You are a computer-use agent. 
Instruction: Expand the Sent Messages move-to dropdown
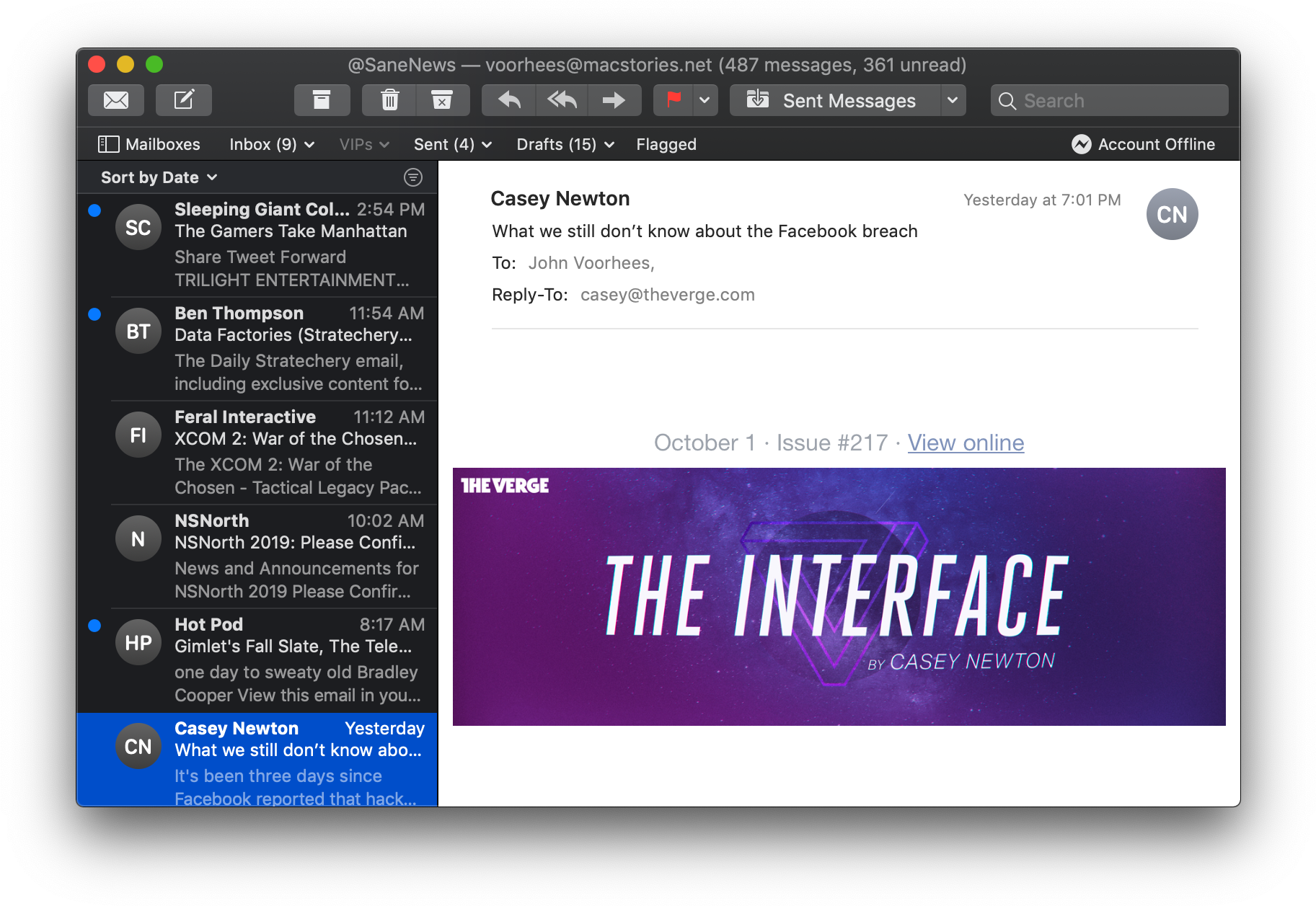coord(953,100)
